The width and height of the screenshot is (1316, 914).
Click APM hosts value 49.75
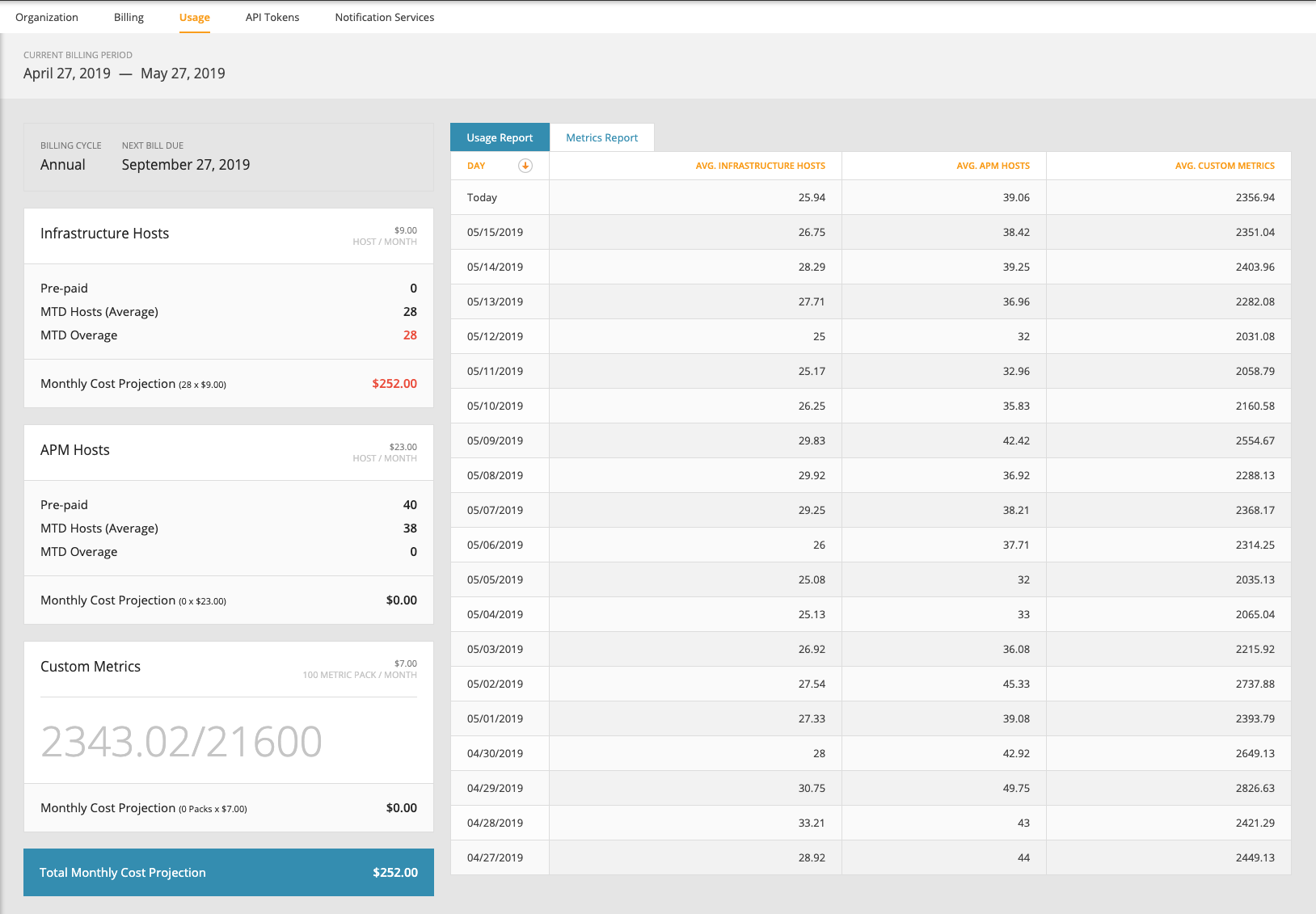1016,788
